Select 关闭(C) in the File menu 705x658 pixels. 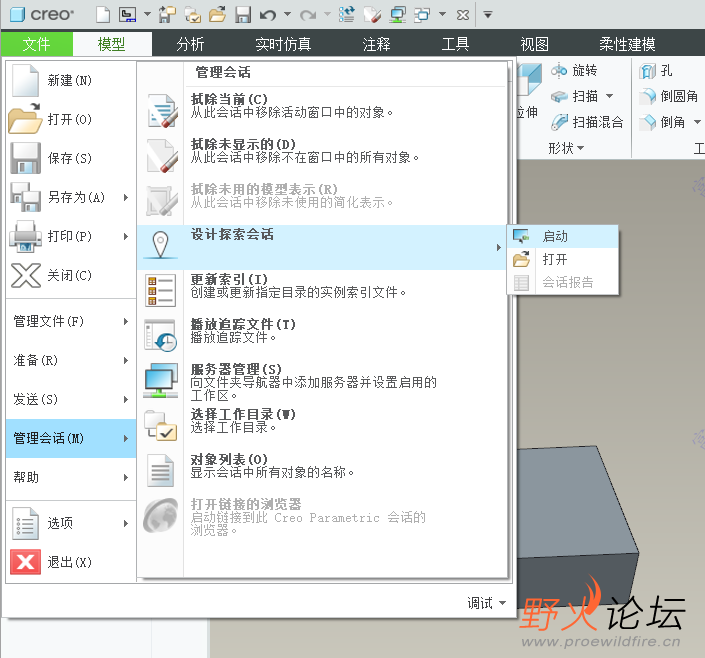click(x=71, y=275)
